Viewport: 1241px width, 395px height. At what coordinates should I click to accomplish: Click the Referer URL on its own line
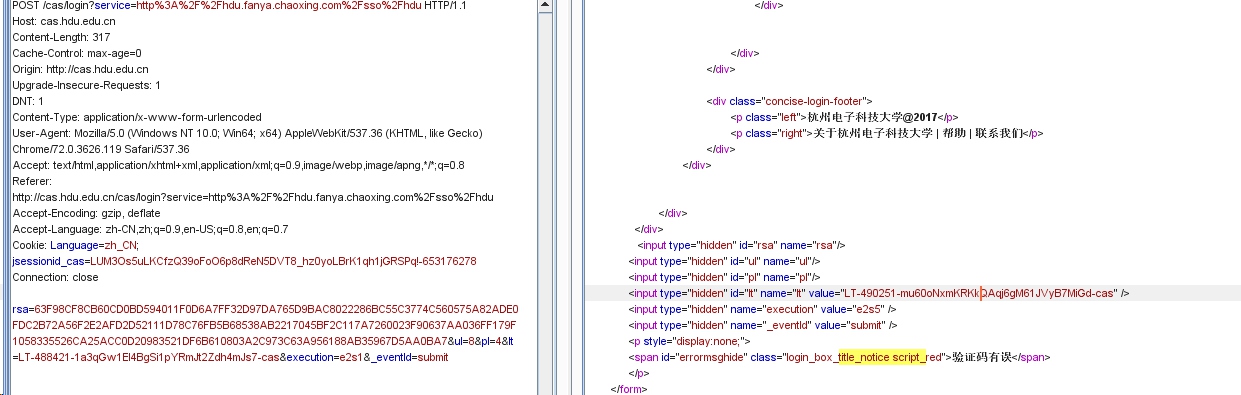pos(253,197)
